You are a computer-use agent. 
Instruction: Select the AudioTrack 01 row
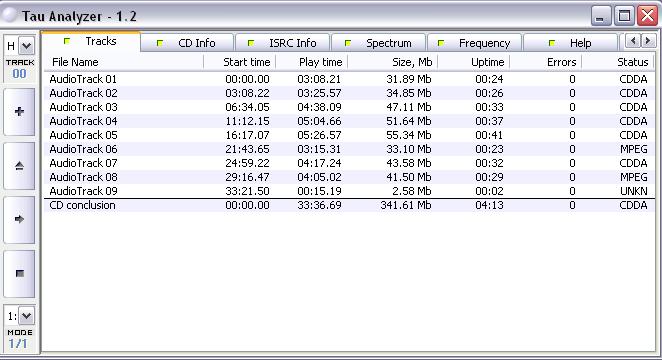tap(349, 79)
